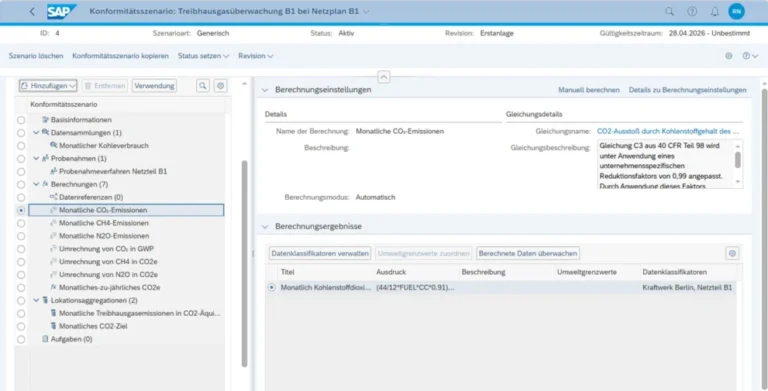Open results table settings gear
This screenshot has width=768, height=391.
(732, 253)
